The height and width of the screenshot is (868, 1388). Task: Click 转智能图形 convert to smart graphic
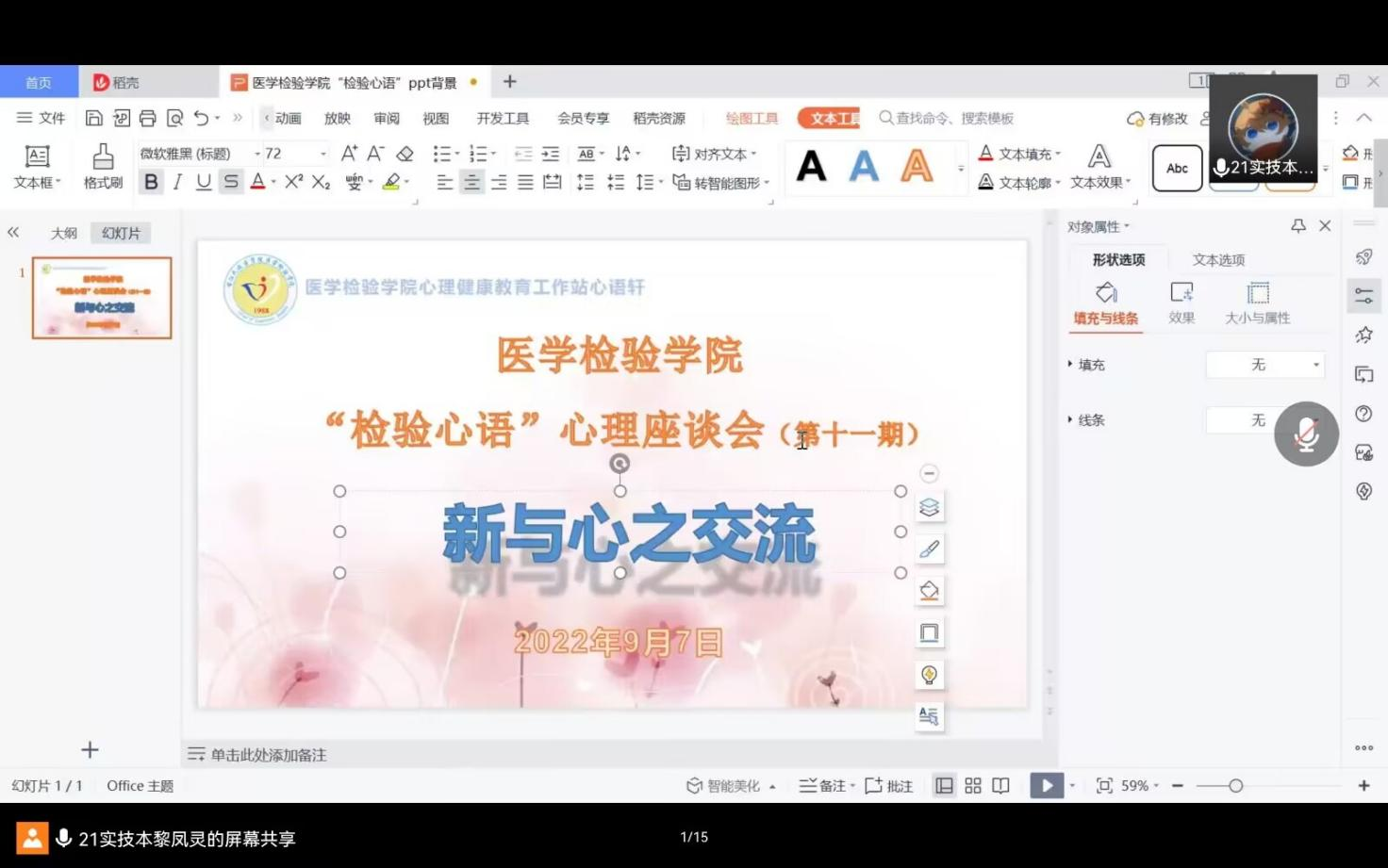click(721, 182)
